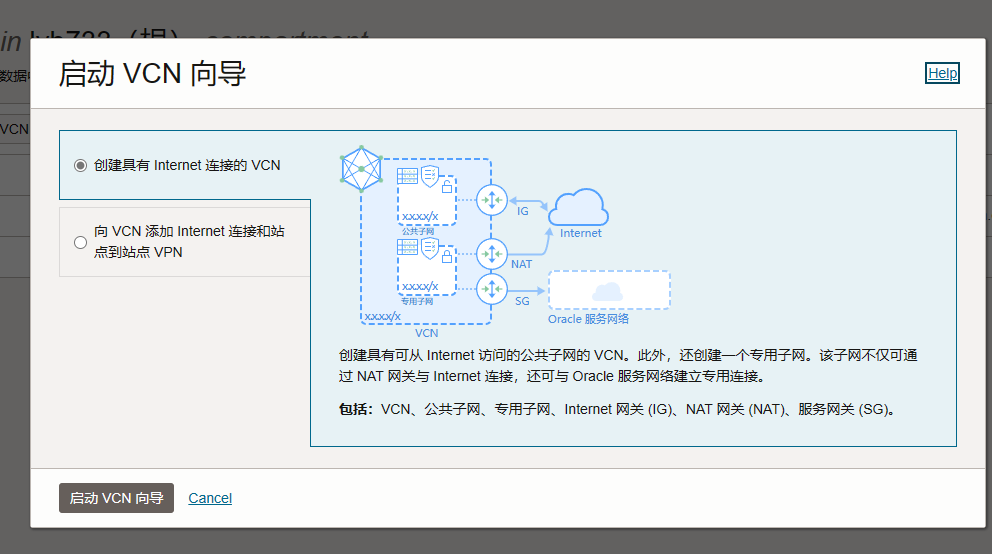
Task: Click the Internet cloud icon
Action: 579,207
